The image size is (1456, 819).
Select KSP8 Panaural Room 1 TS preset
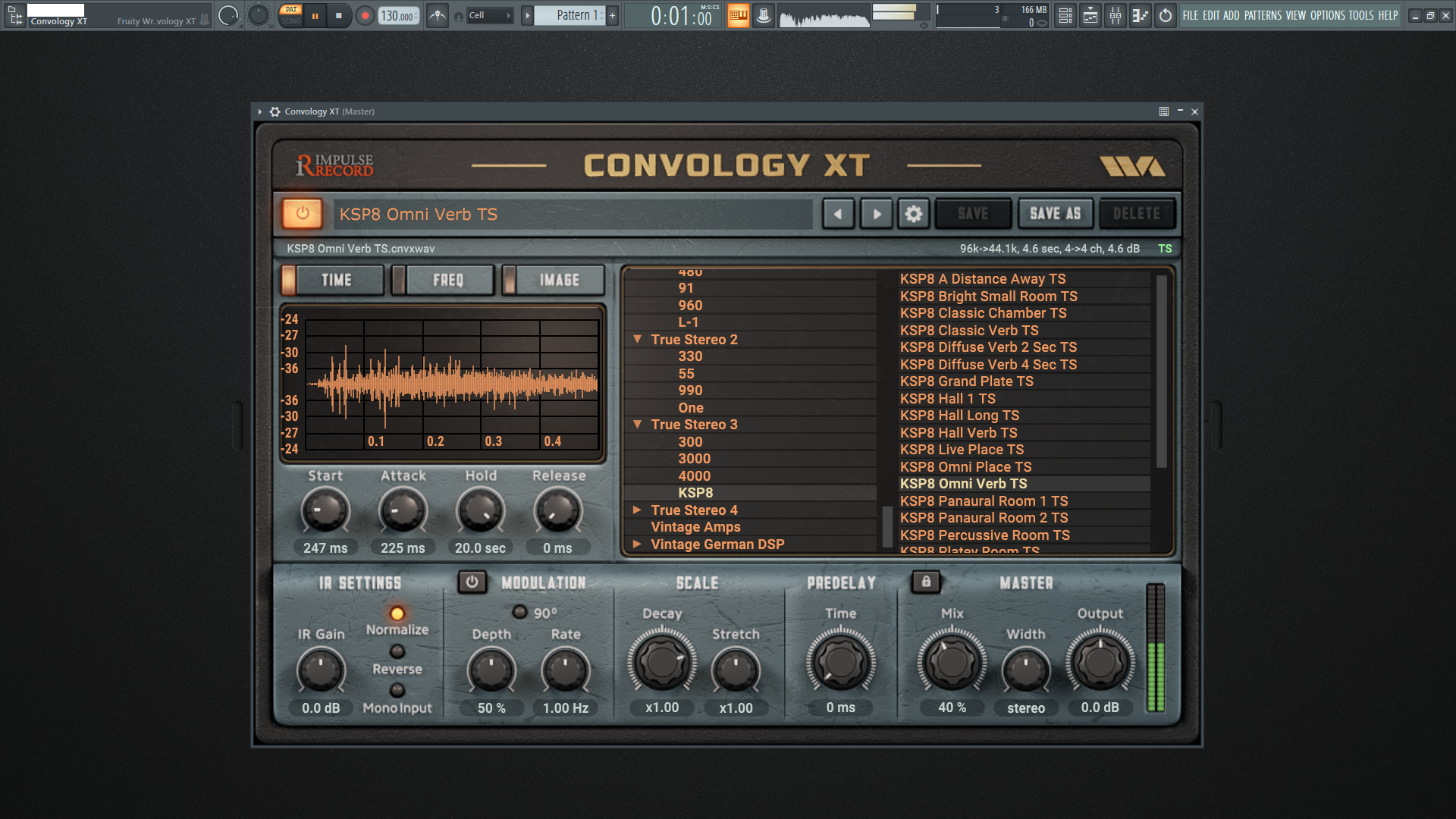click(x=1024, y=501)
